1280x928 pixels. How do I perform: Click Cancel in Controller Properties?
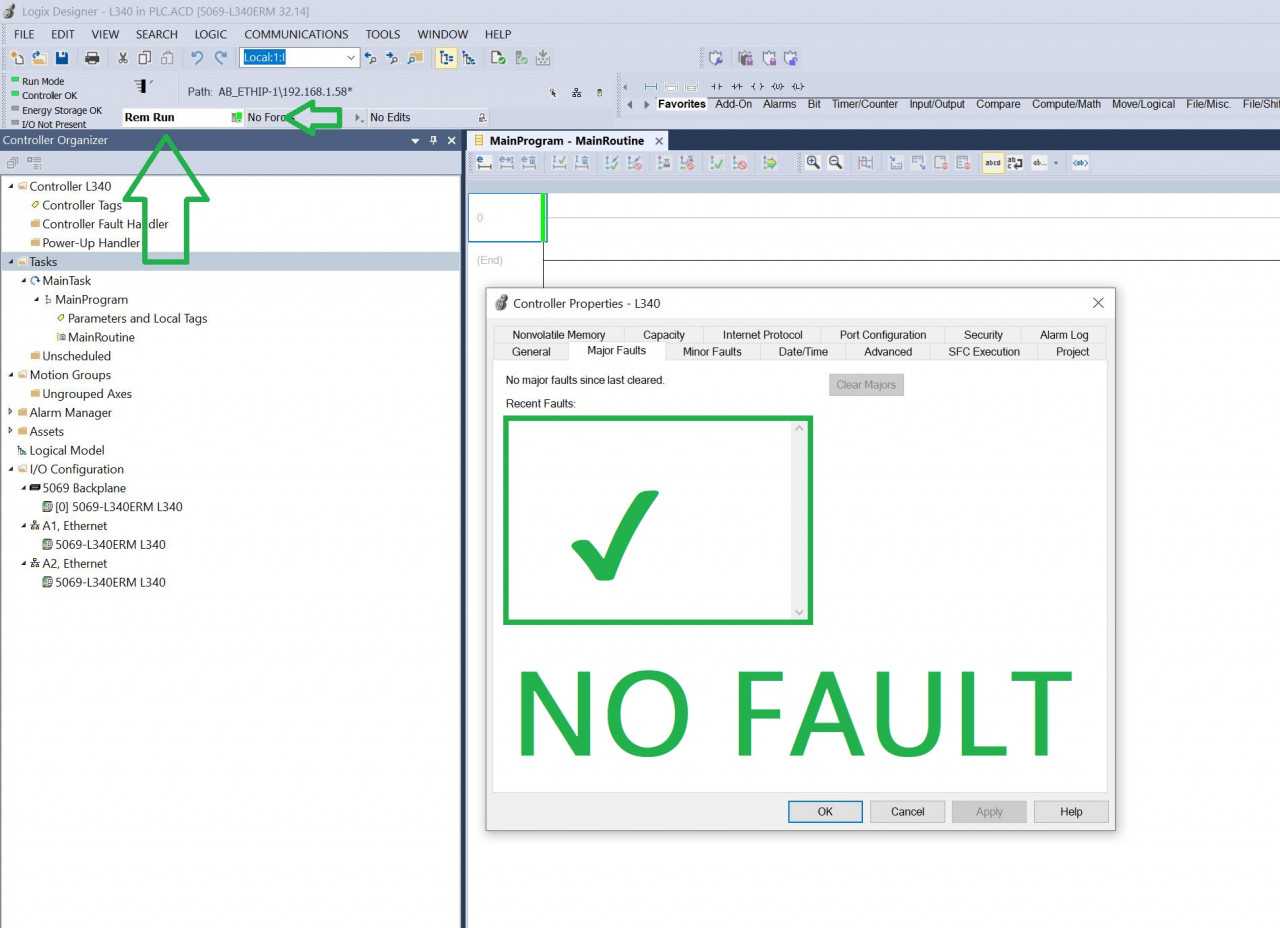907,812
